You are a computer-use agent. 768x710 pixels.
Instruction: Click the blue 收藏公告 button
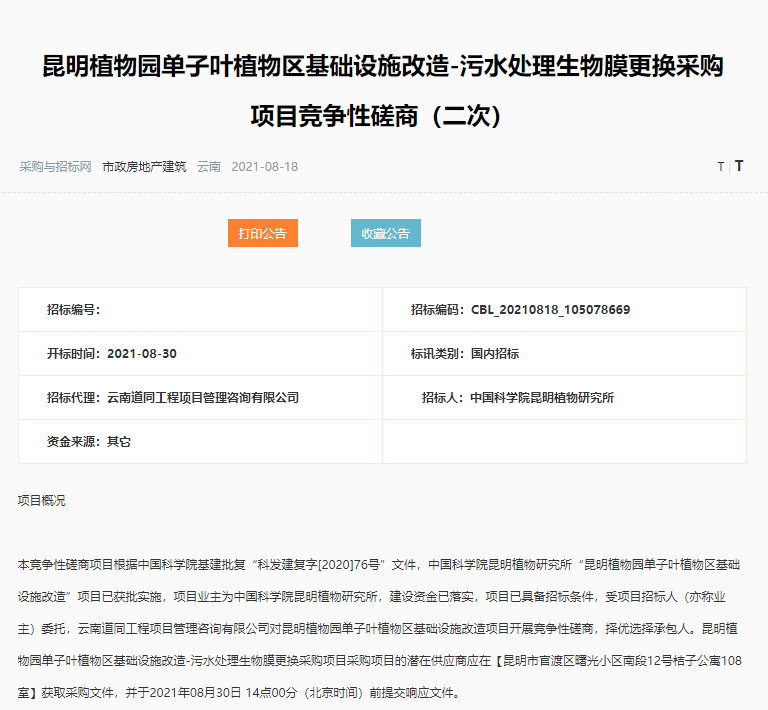[x=385, y=233]
